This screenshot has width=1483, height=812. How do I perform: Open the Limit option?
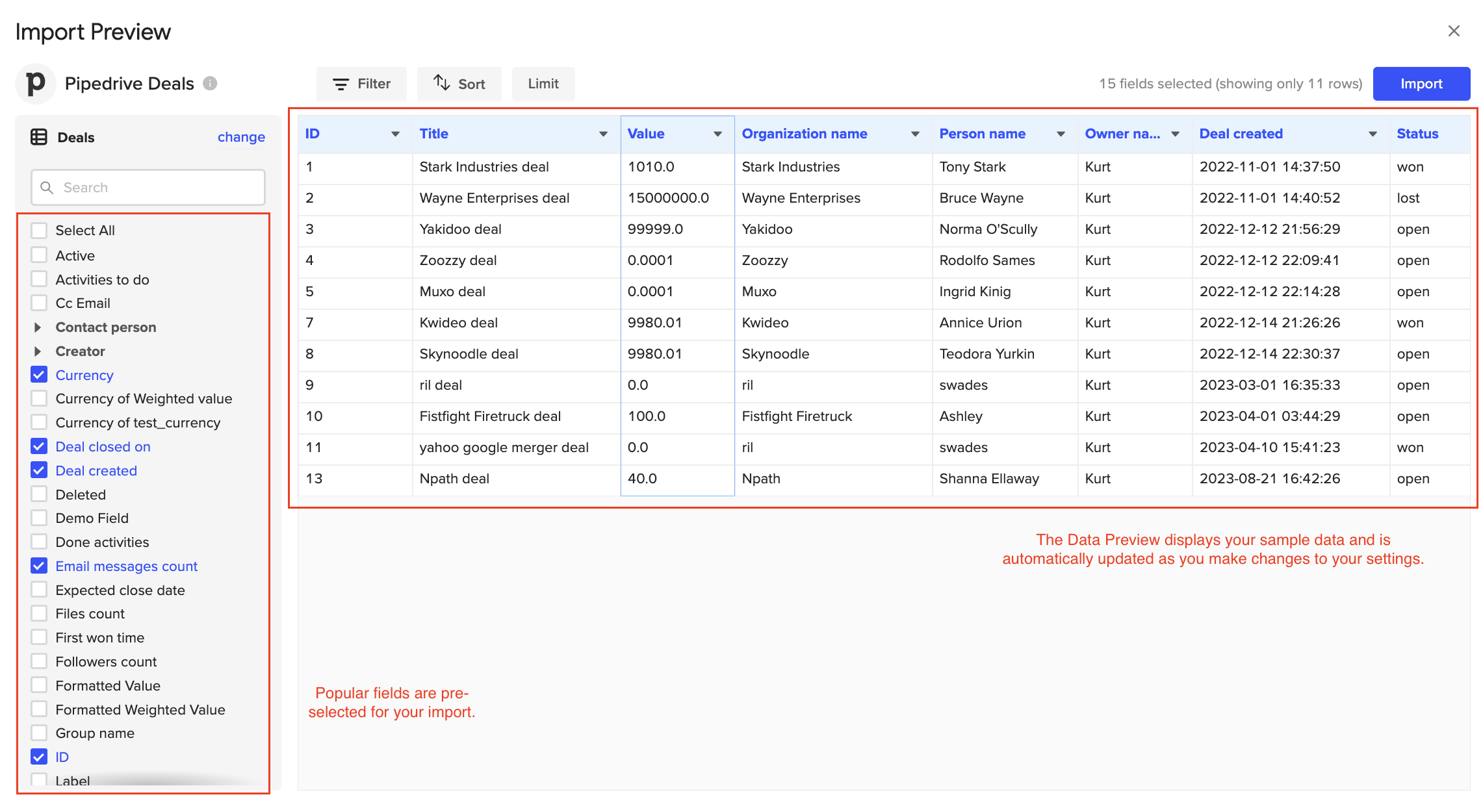543,84
